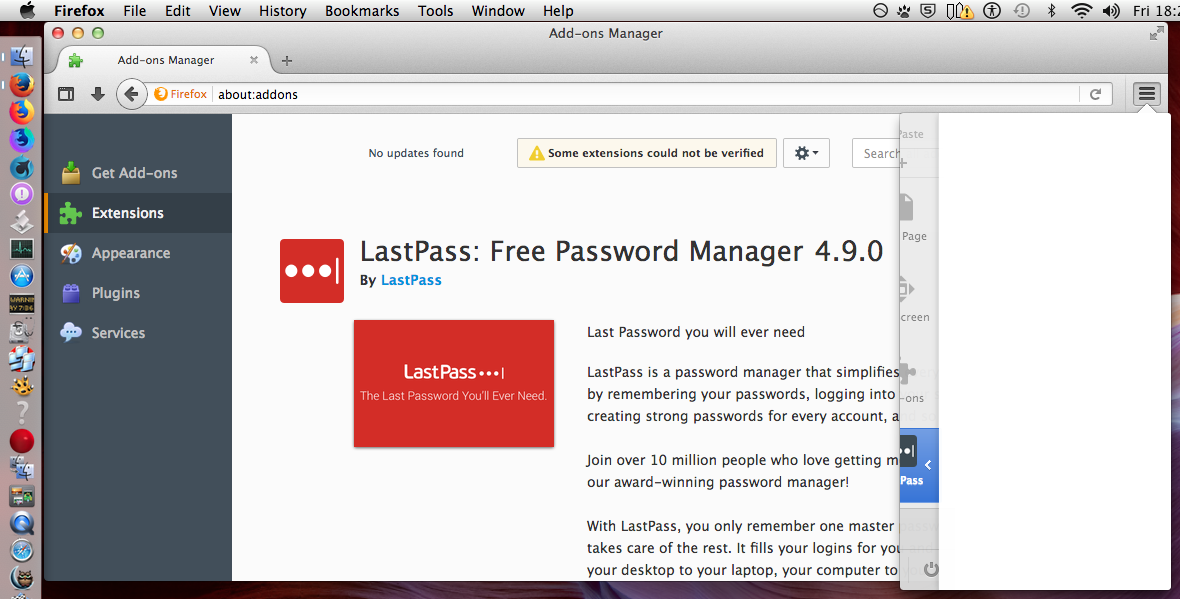The height and width of the screenshot is (599, 1180).
Task: Follow the LastPass author link
Action: 411,280
